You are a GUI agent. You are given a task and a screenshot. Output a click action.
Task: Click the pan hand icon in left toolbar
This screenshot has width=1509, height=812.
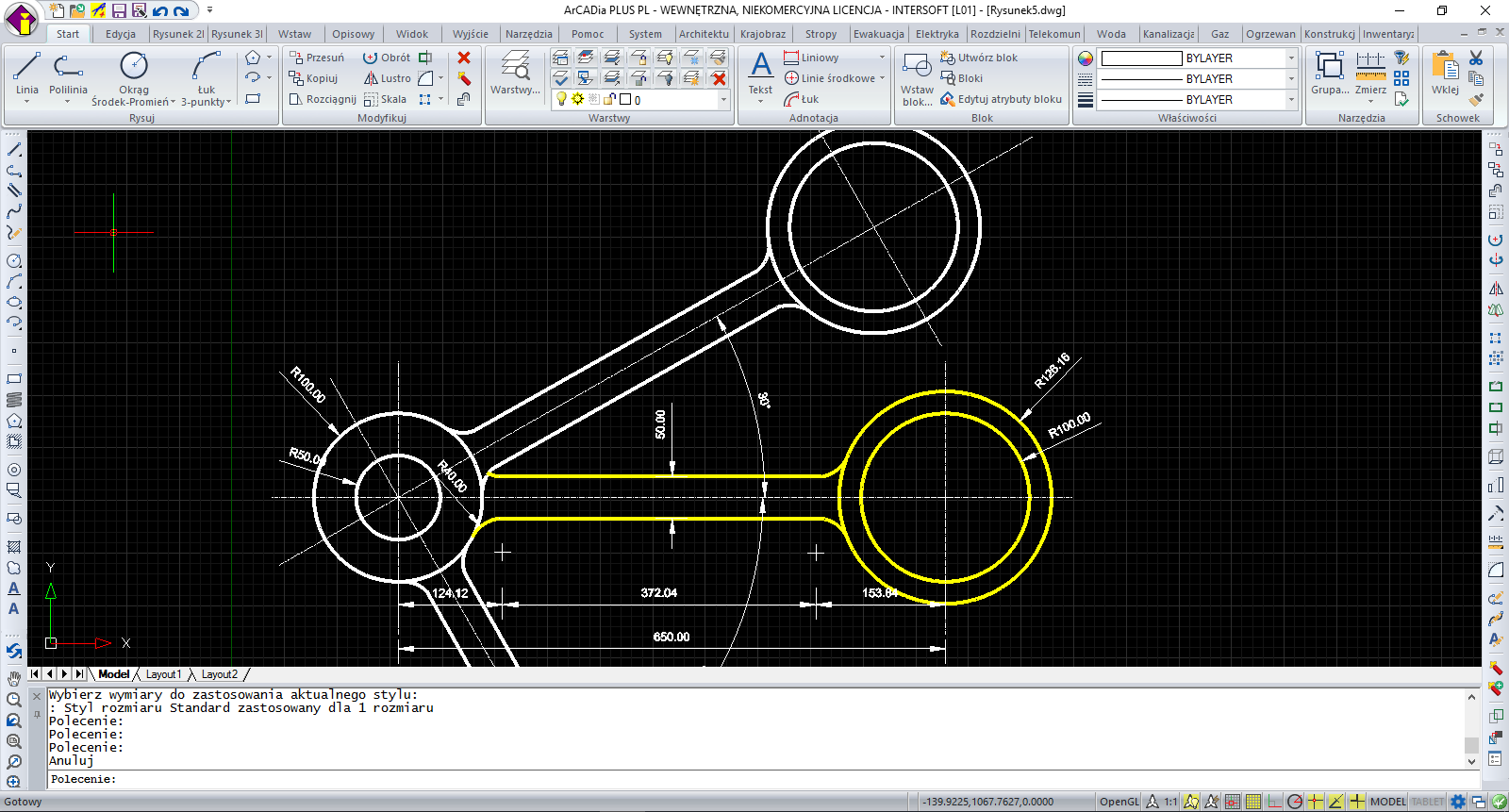pyautogui.click(x=14, y=678)
